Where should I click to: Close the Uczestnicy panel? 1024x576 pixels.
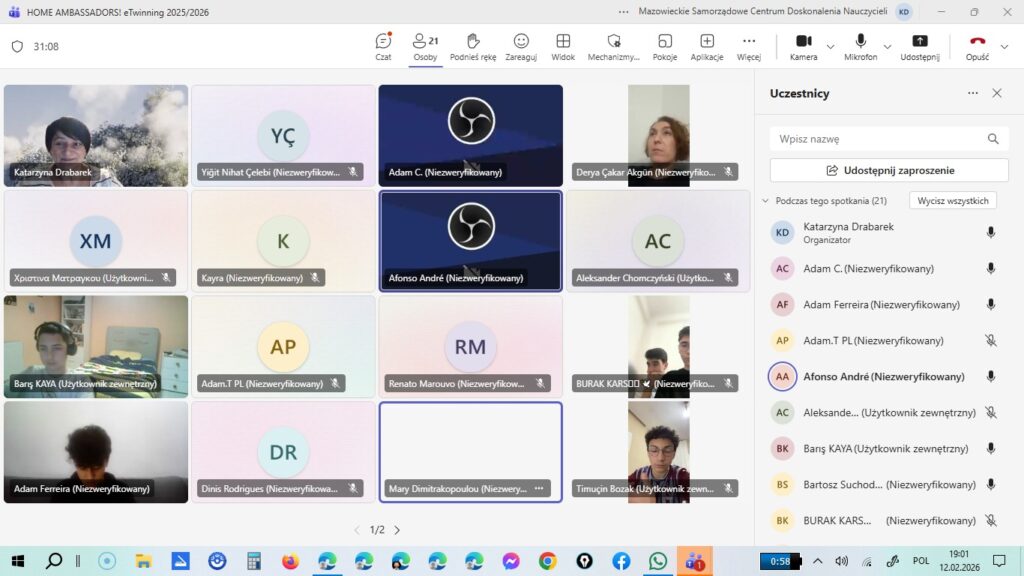point(997,93)
